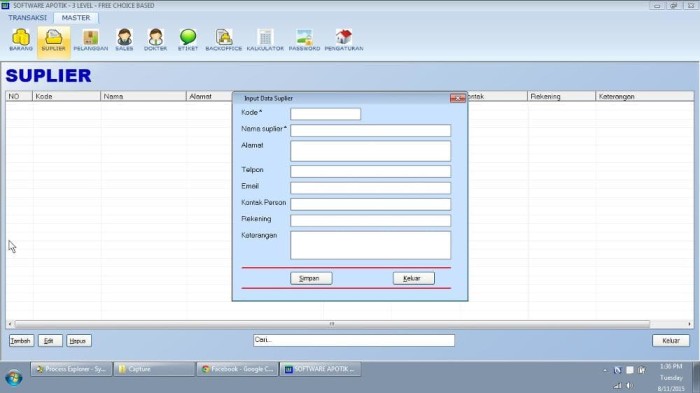Screen dimensions: 700x393
Task: Open the Barang toolbar icon
Action: tap(21, 40)
